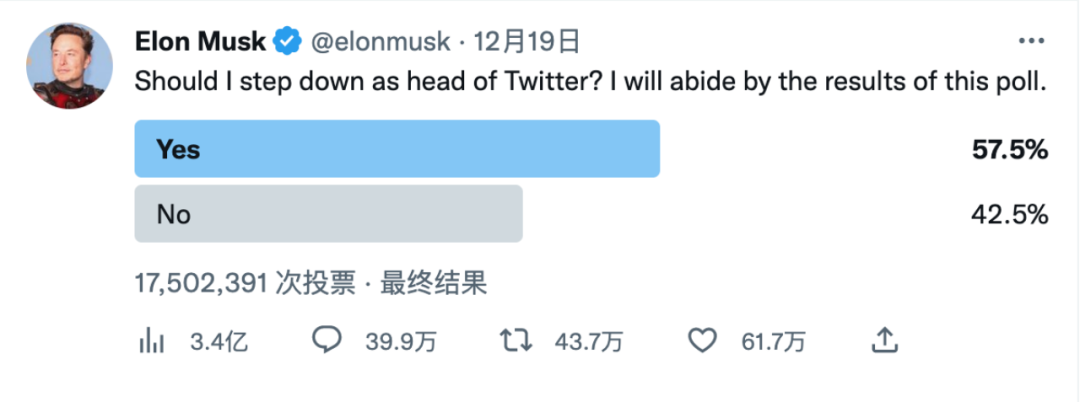Screen dimensions: 1080x402
Task: Click the Elon Musk display name
Action: tap(200, 42)
